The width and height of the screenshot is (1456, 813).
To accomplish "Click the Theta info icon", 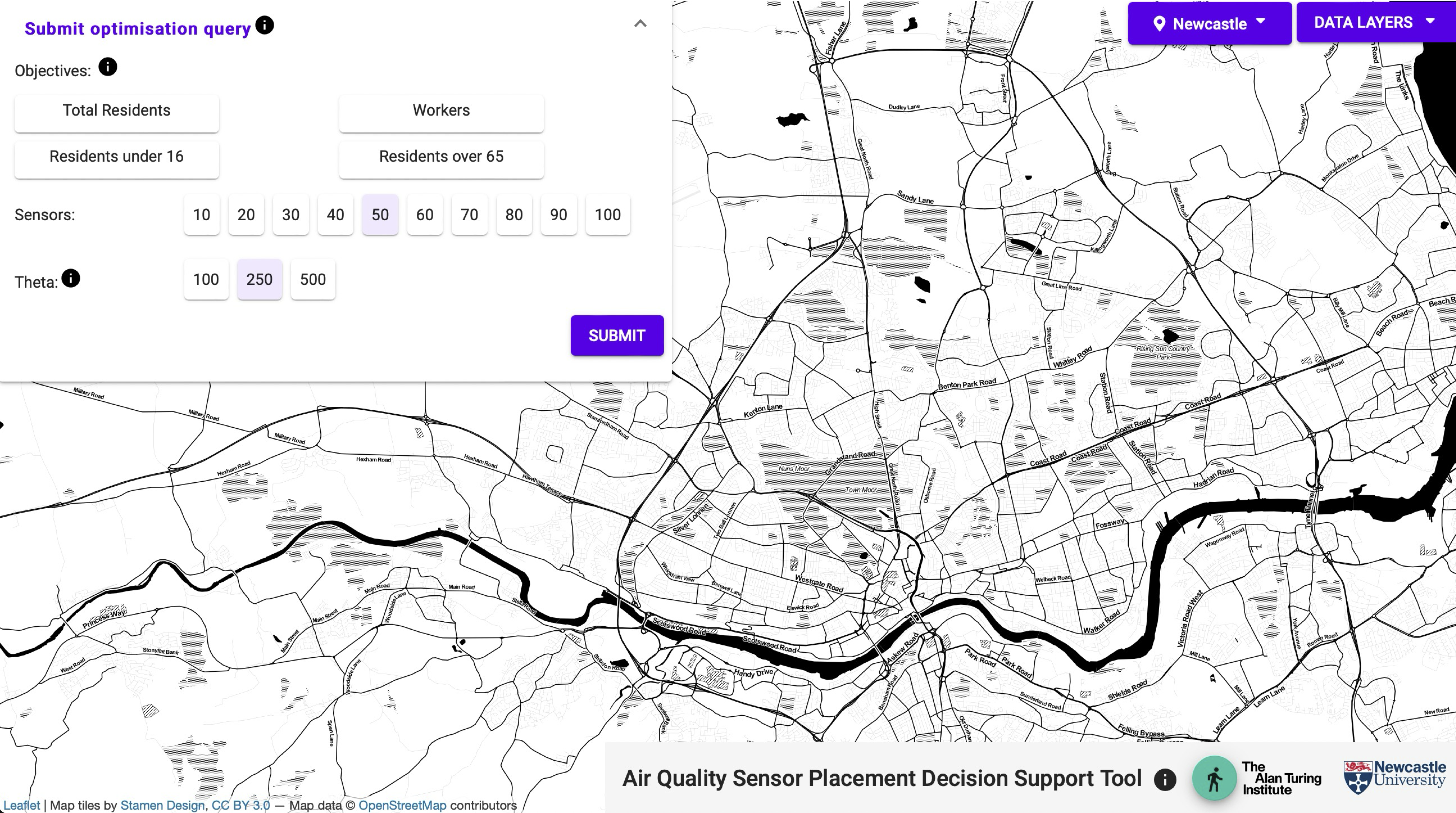I will 71,278.
